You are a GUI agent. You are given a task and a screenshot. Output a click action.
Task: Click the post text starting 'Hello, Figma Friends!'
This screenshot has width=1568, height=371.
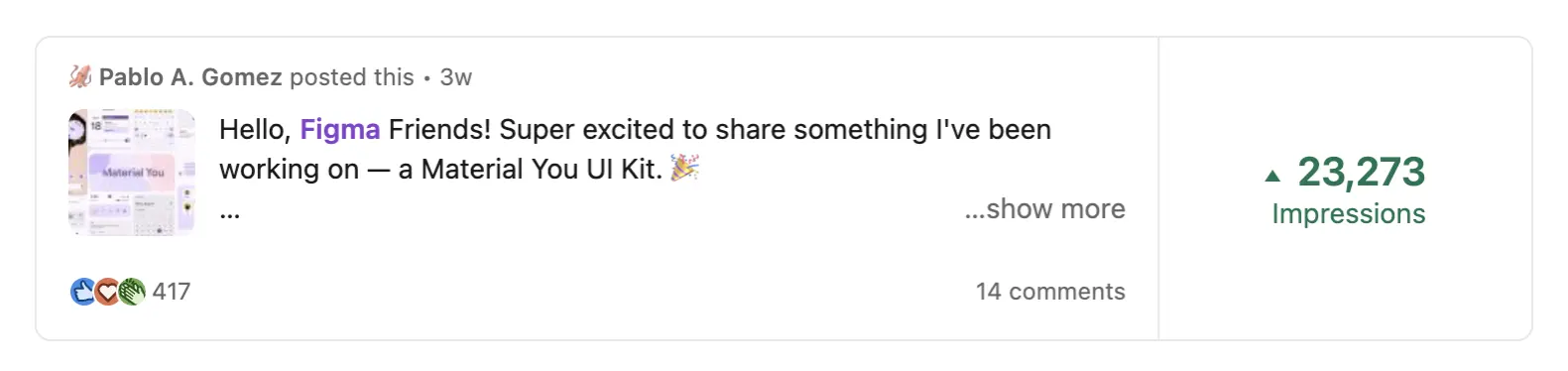click(x=635, y=150)
